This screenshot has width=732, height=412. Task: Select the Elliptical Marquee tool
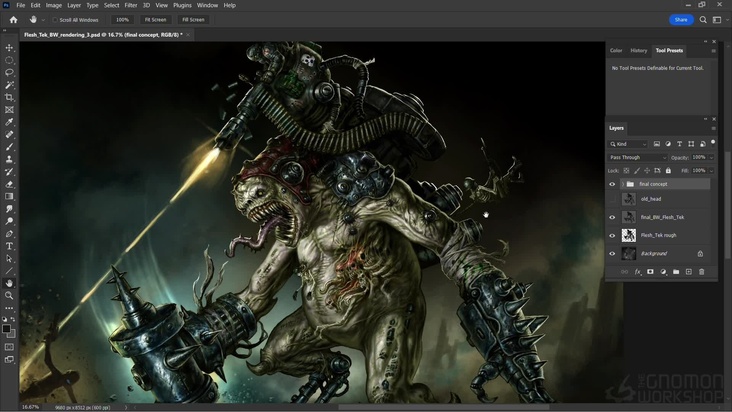tap(9, 60)
